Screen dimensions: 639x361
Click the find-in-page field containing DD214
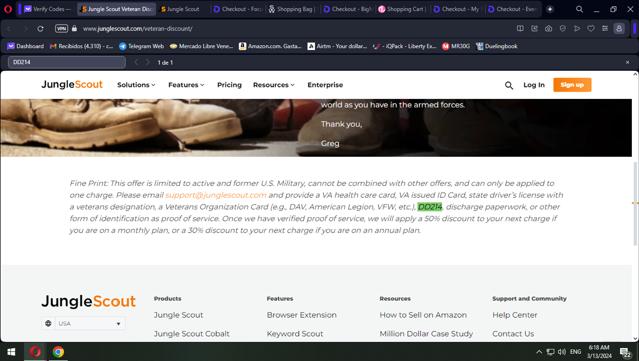66,62
